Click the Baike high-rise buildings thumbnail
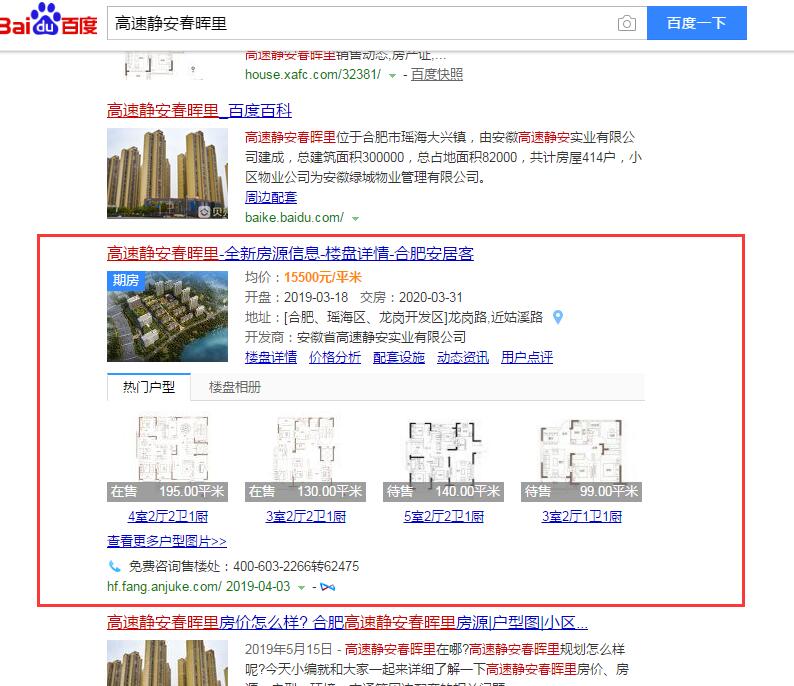This screenshot has width=794, height=686. (168, 173)
